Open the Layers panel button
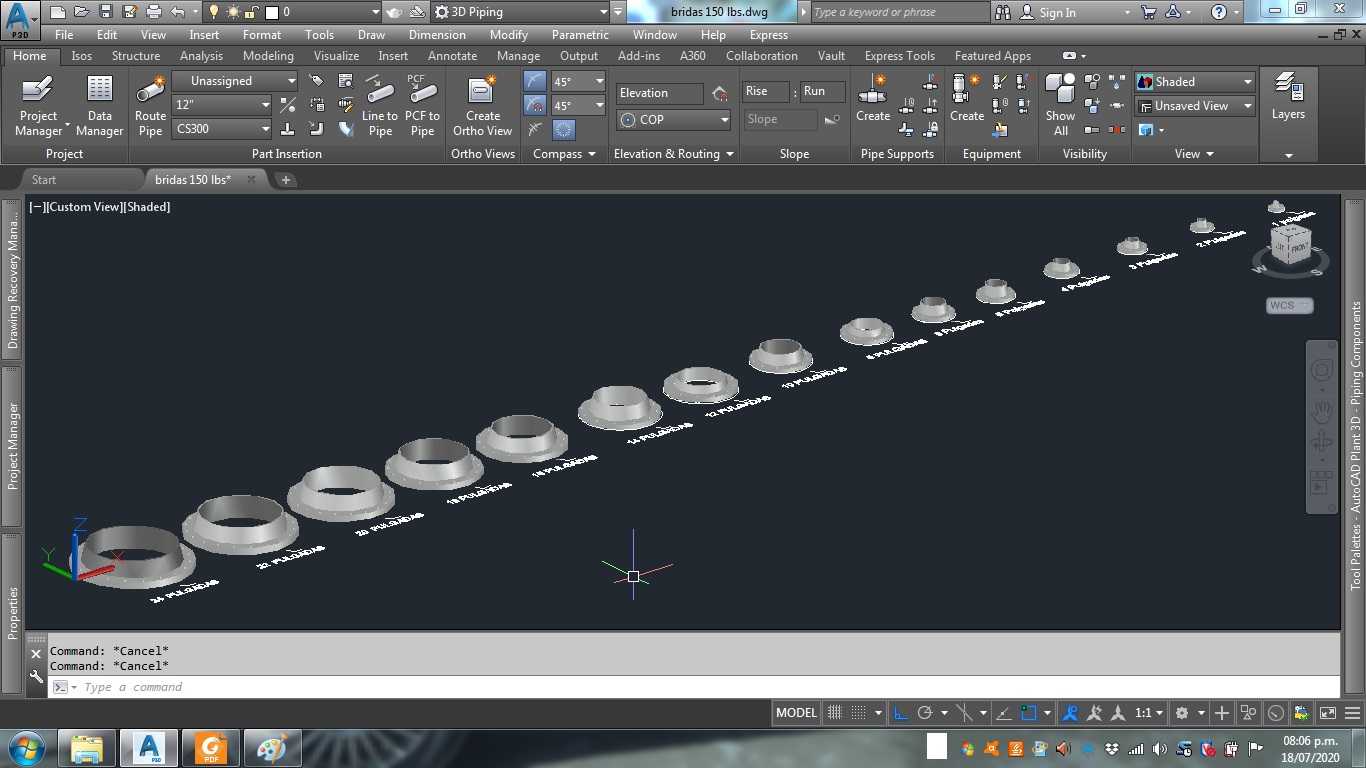Viewport: 1366px width, 768px height. [1288, 98]
